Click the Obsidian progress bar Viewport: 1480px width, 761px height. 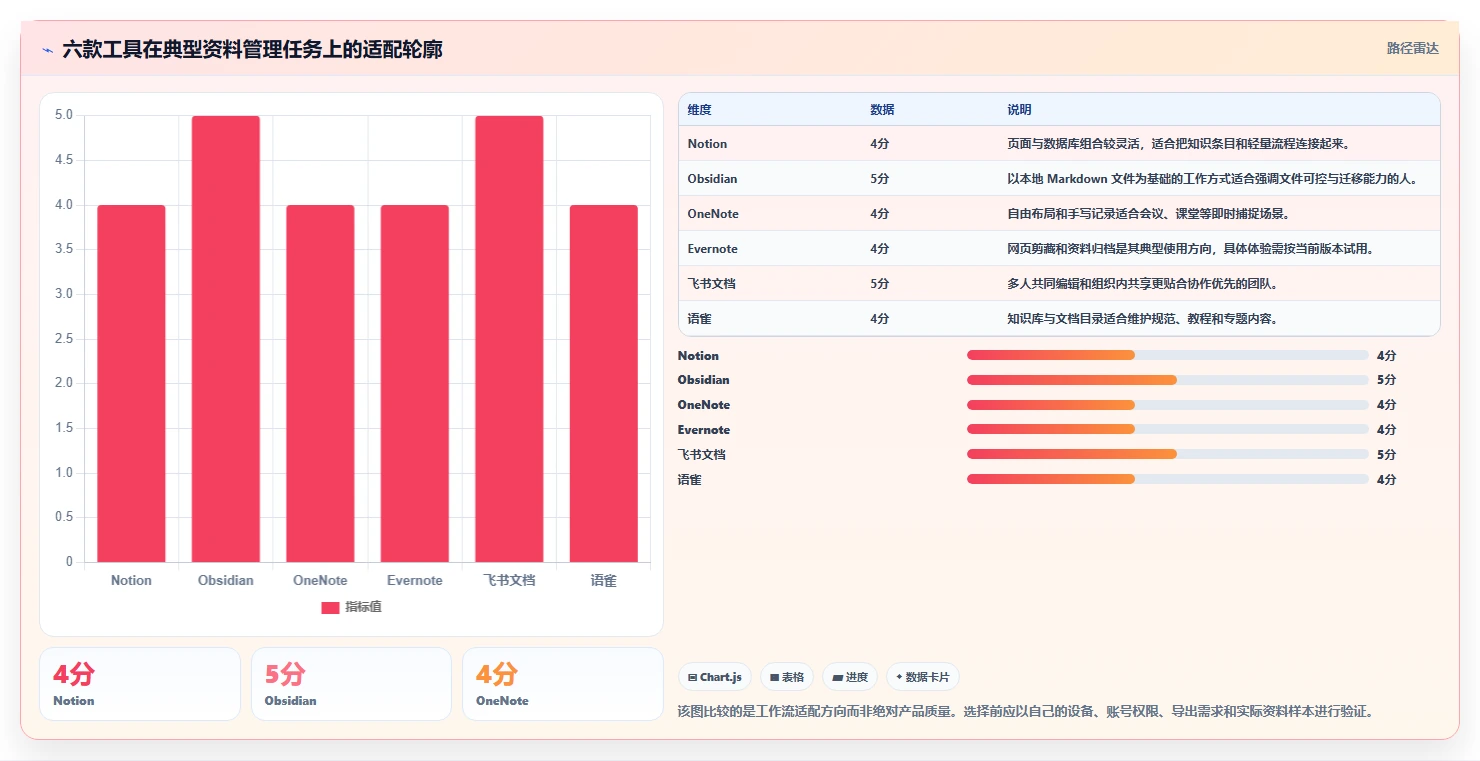click(x=1167, y=380)
